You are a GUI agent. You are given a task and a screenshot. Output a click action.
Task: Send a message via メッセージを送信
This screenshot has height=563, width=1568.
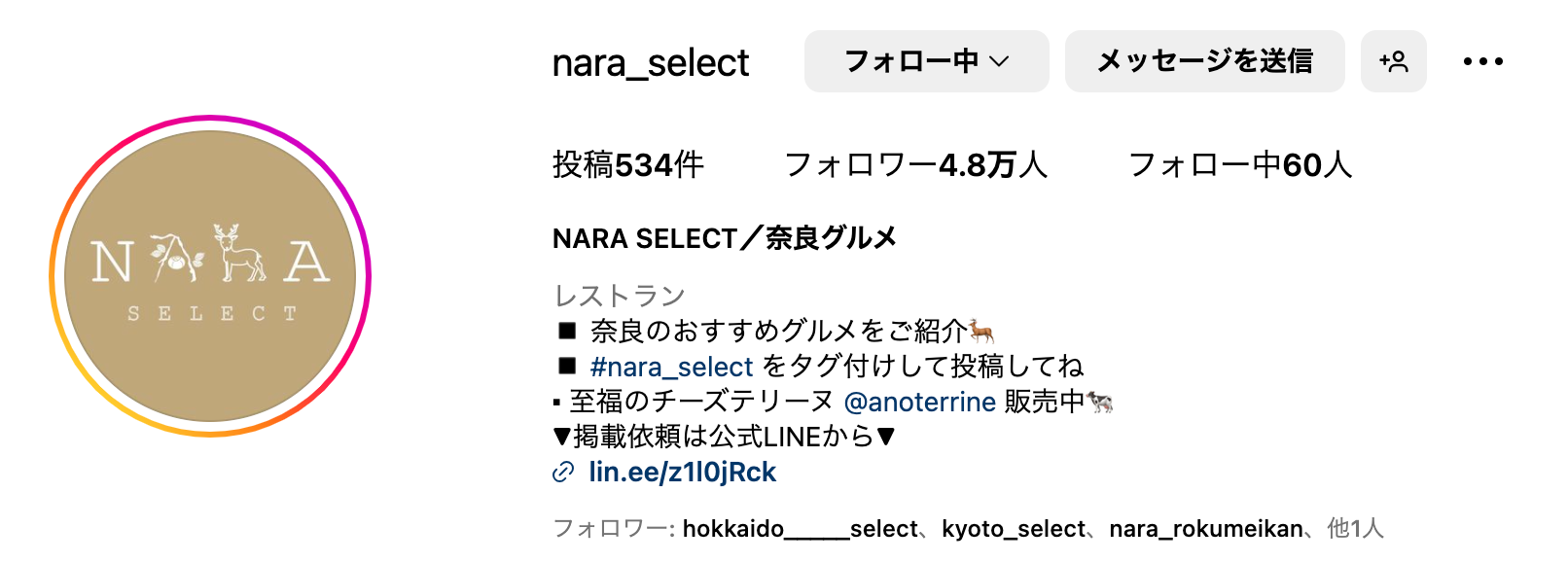[1204, 61]
